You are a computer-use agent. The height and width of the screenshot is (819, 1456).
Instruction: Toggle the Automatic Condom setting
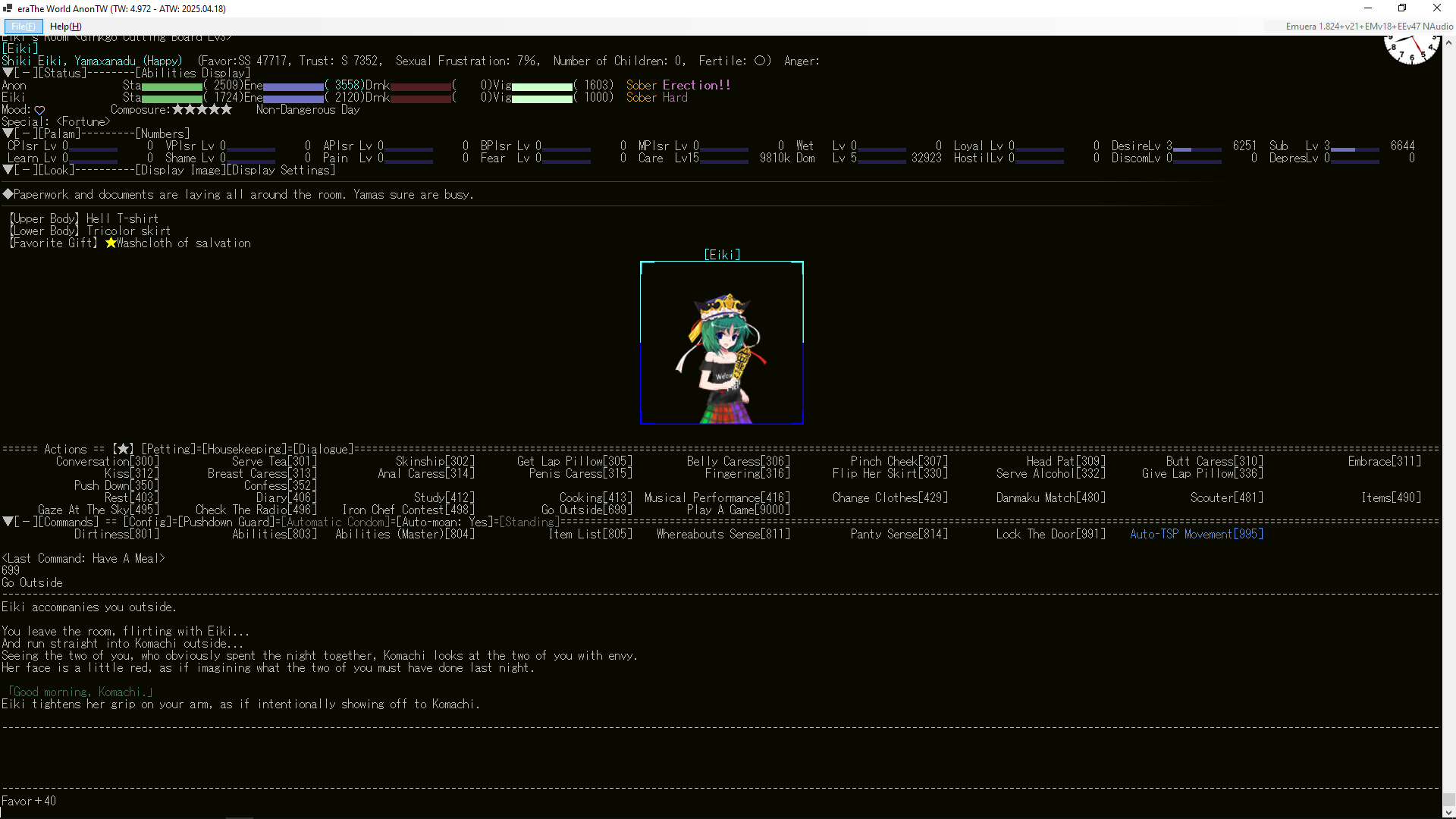pyautogui.click(x=336, y=522)
